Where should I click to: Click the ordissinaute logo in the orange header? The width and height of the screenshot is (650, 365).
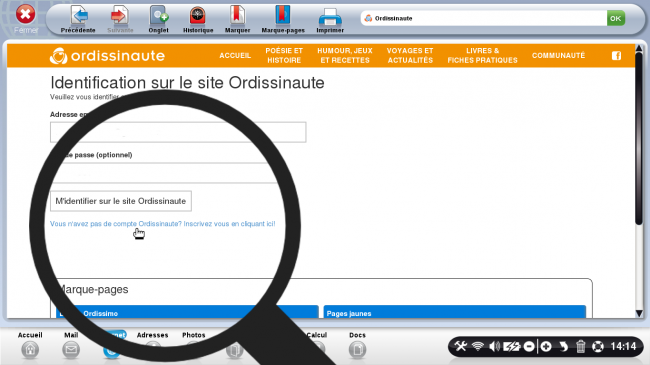tap(107, 56)
